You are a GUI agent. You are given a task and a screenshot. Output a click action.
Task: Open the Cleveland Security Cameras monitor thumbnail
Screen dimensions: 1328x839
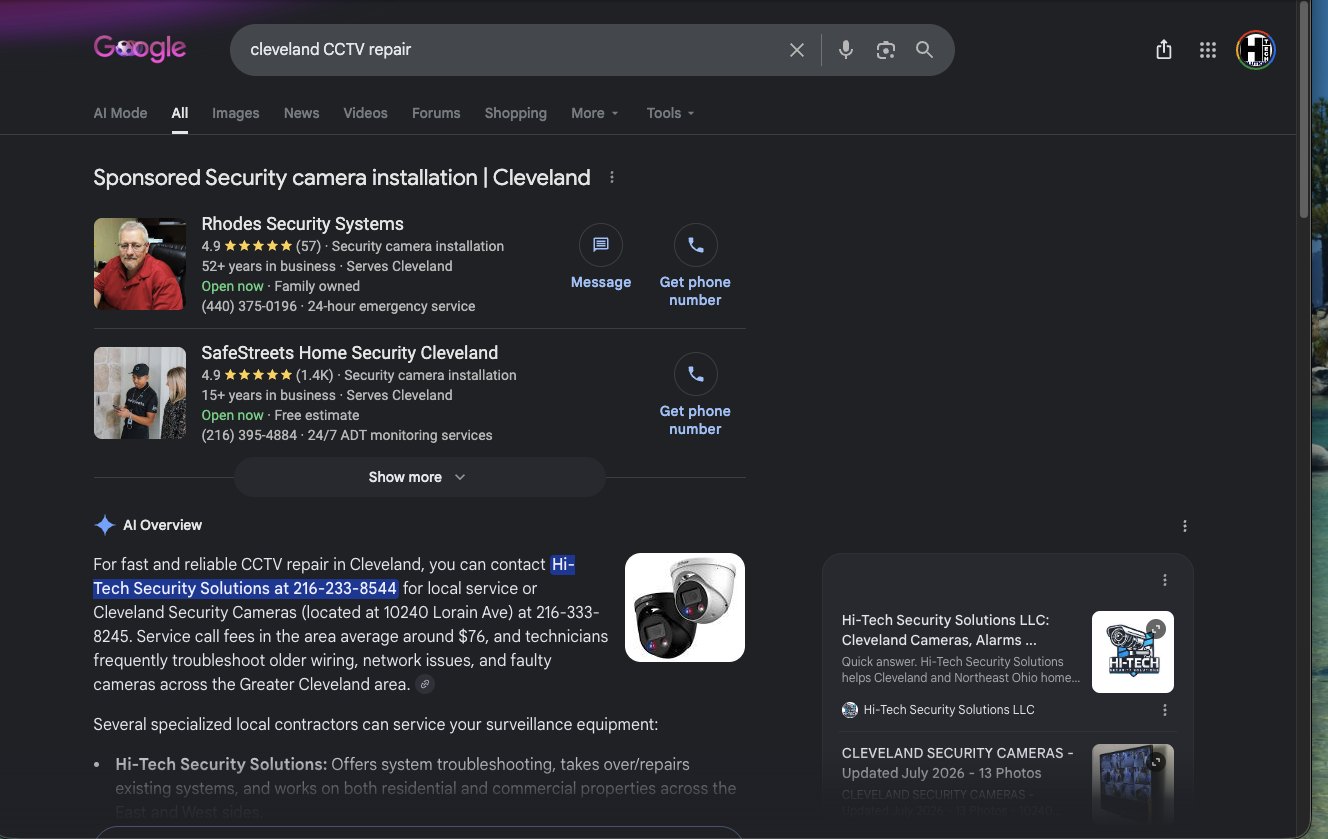[1133, 785]
